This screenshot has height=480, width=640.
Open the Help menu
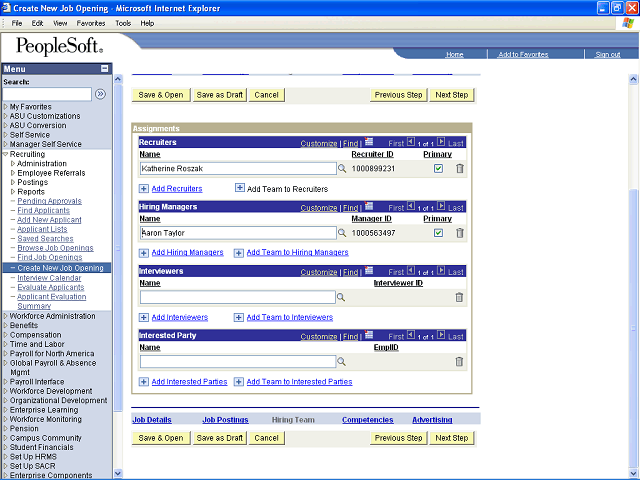pyautogui.click(x=147, y=23)
